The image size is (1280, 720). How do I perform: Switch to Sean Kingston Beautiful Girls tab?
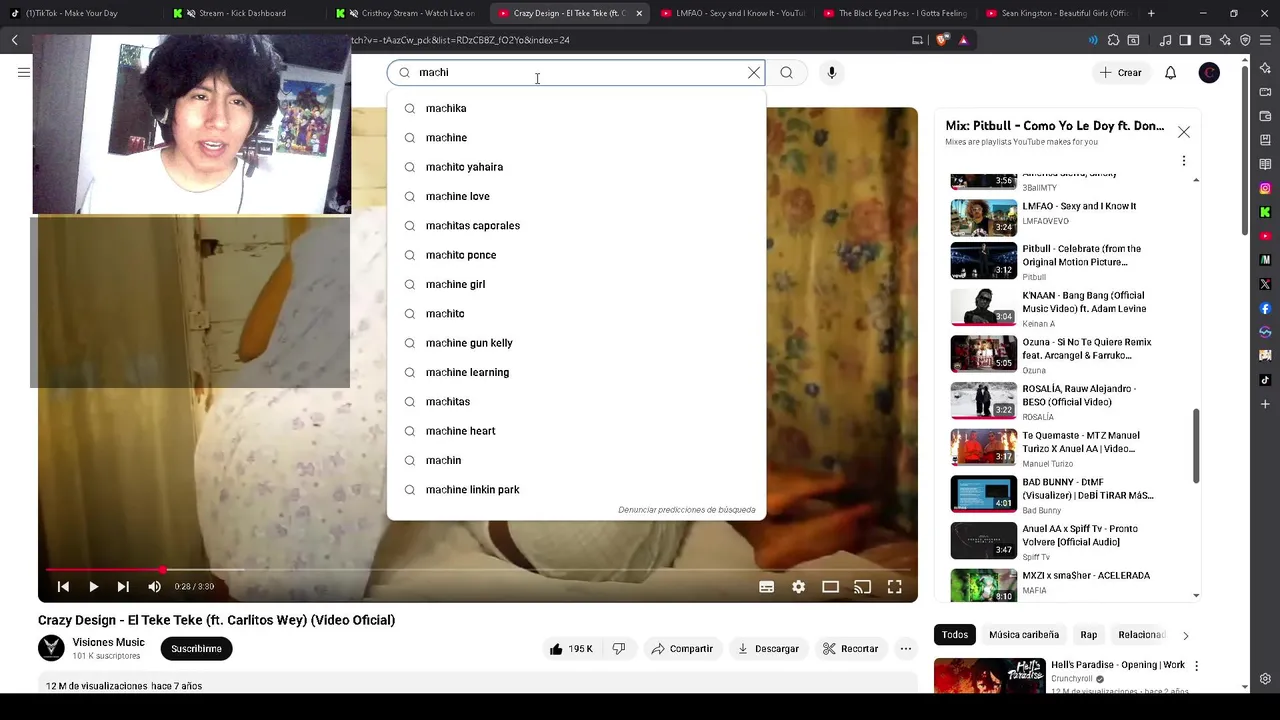pos(1057,13)
